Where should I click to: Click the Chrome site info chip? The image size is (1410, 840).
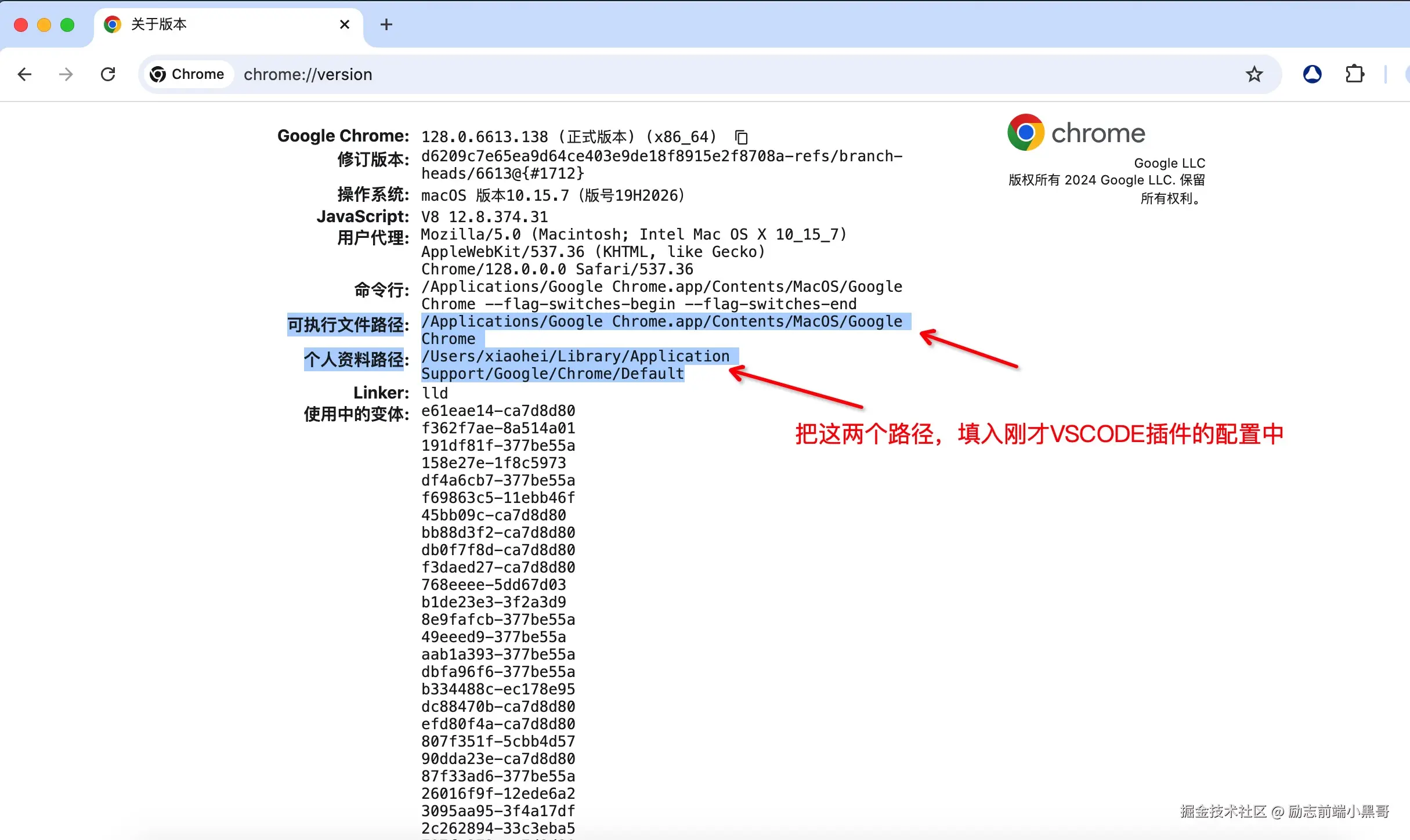click(x=187, y=74)
